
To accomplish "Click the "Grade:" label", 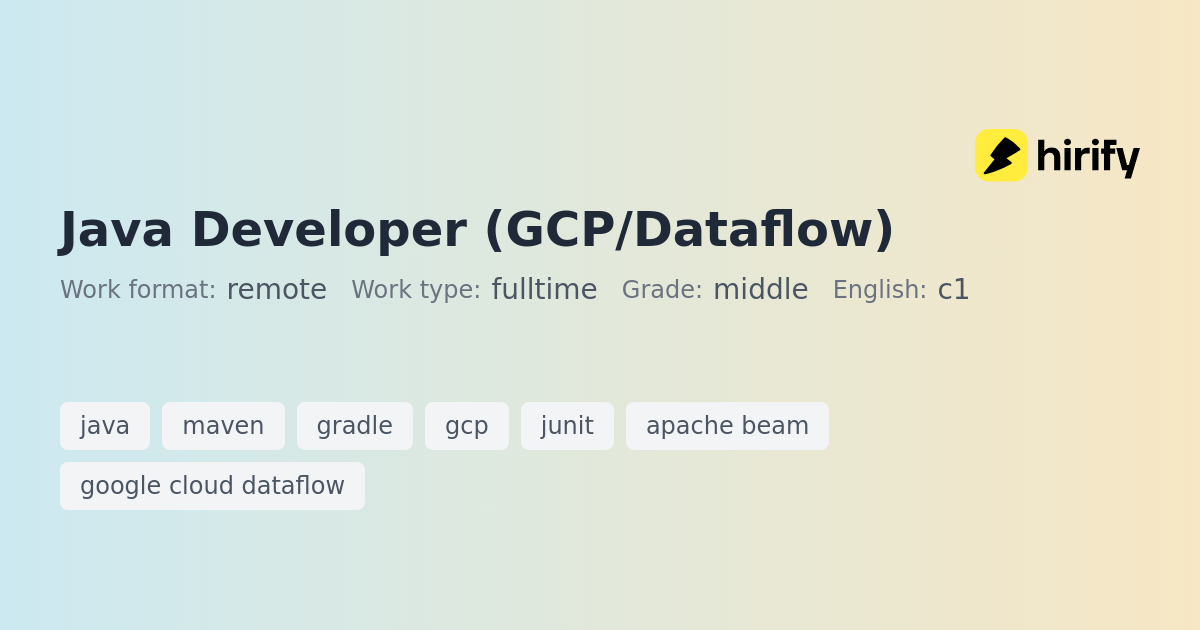I will tap(662, 290).
